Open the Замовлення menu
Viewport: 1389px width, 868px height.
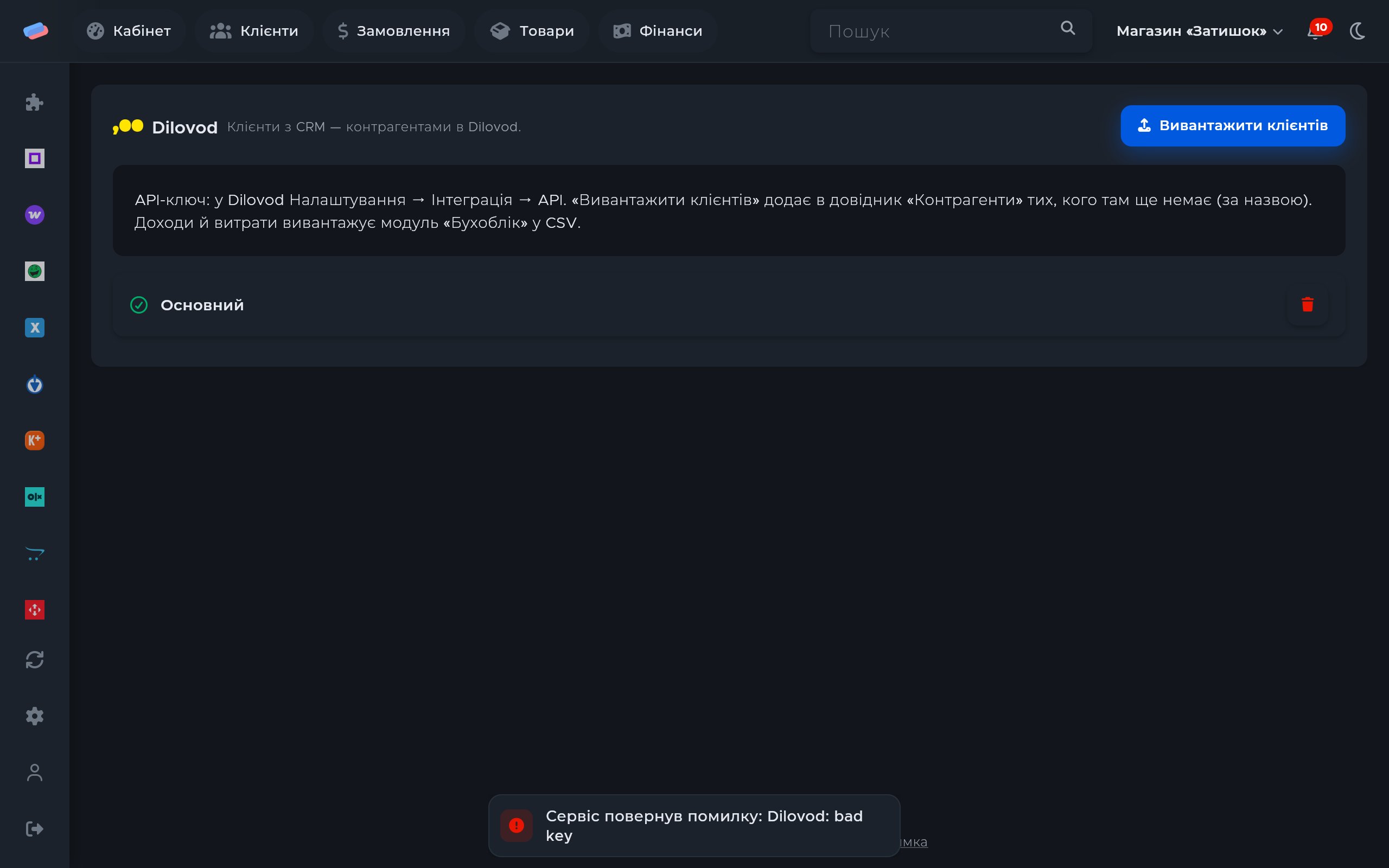(394, 31)
